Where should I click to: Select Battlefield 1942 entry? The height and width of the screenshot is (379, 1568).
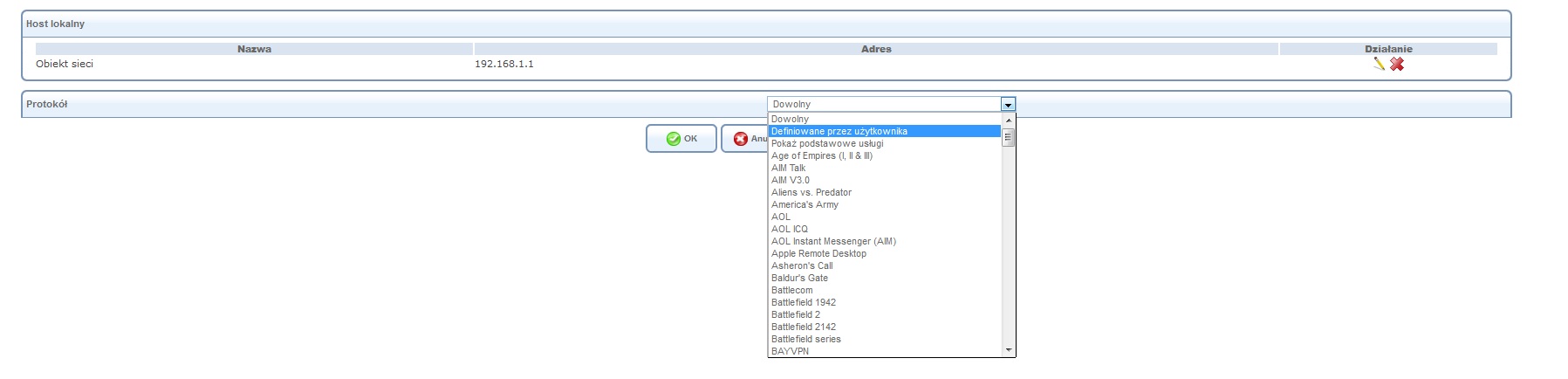(885, 302)
